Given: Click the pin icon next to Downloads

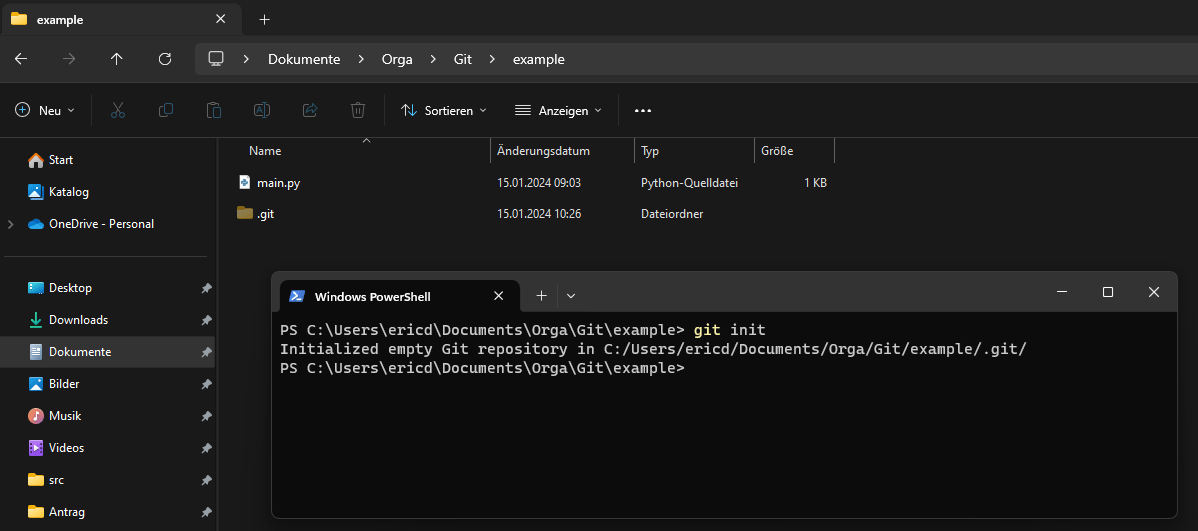Looking at the screenshot, I should click(206, 321).
